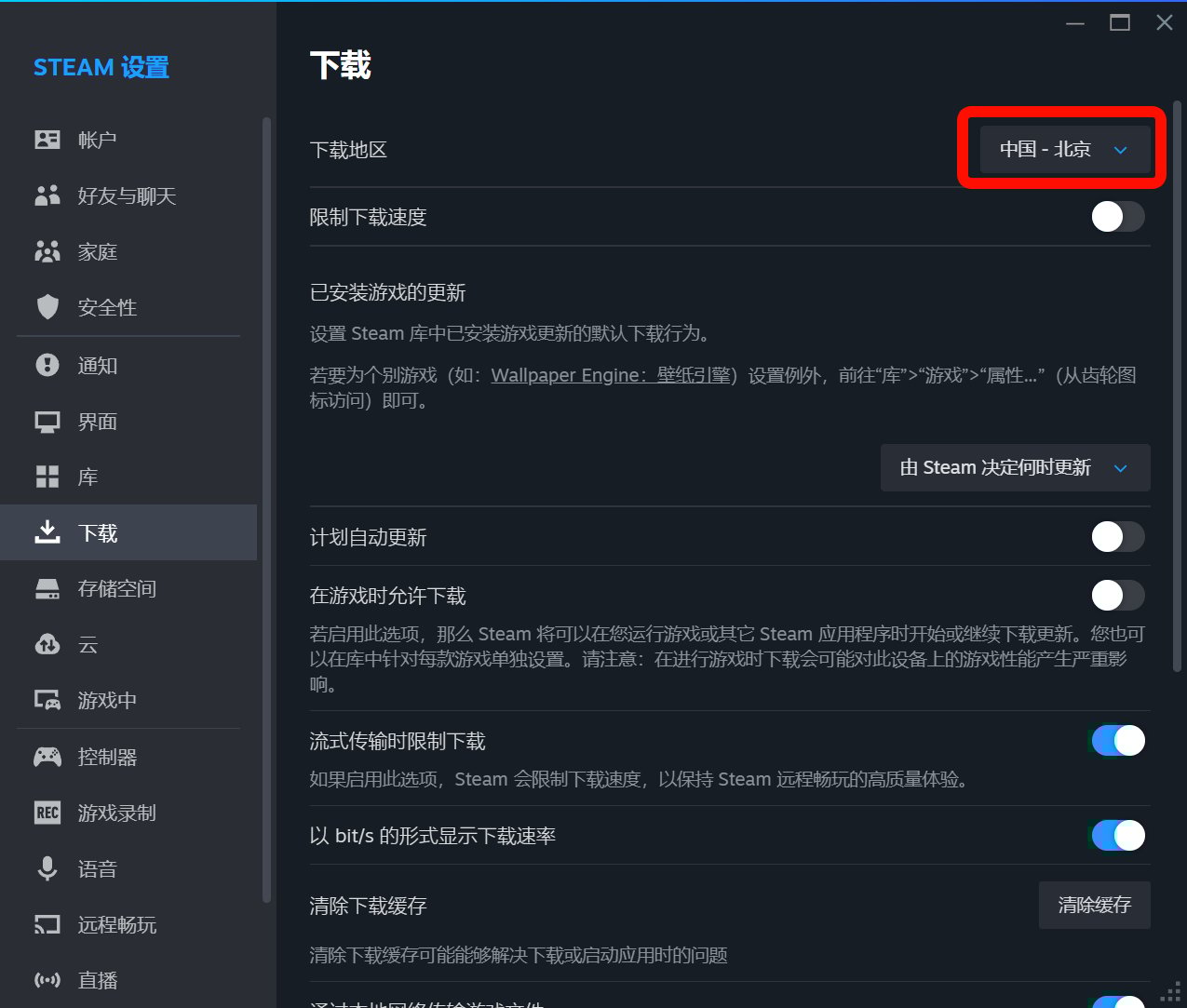The width and height of the screenshot is (1187, 1008).
Task: Click the 控制器 gamepad icon
Action: point(47,757)
